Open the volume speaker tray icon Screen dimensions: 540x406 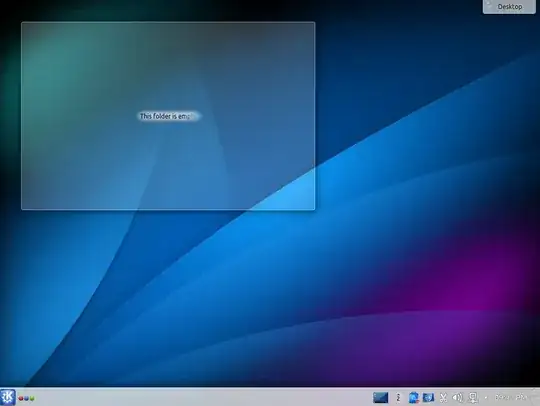457,398
